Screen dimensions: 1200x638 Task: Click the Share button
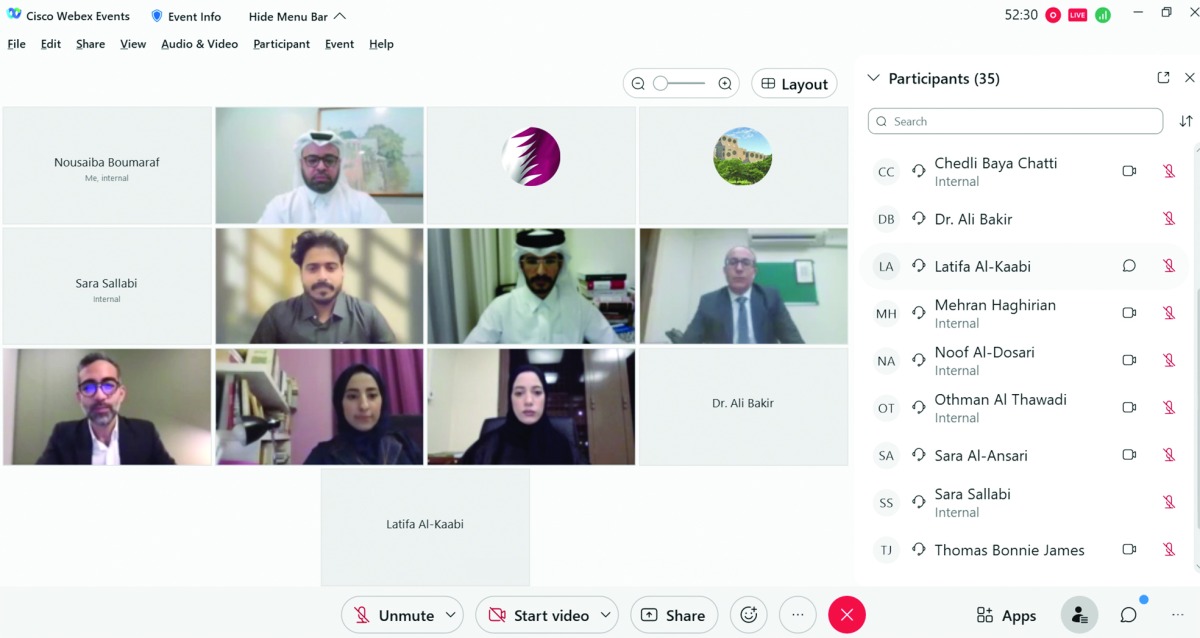pyautogui.click(x=674, y=615)
